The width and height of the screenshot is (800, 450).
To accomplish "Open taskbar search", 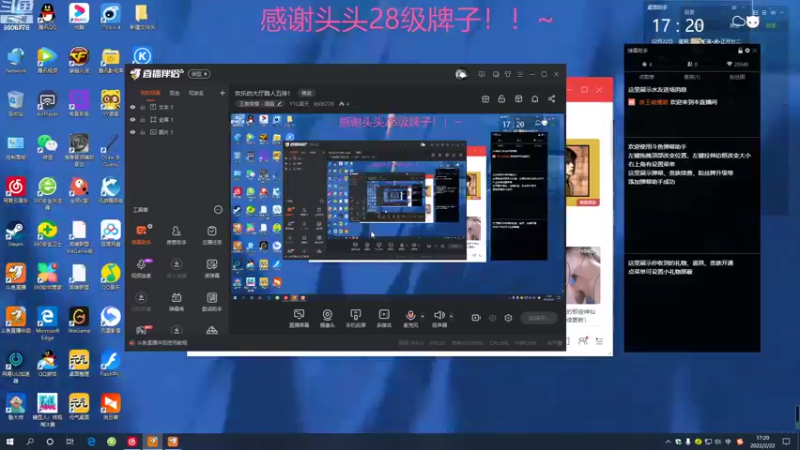I will 30,441.
